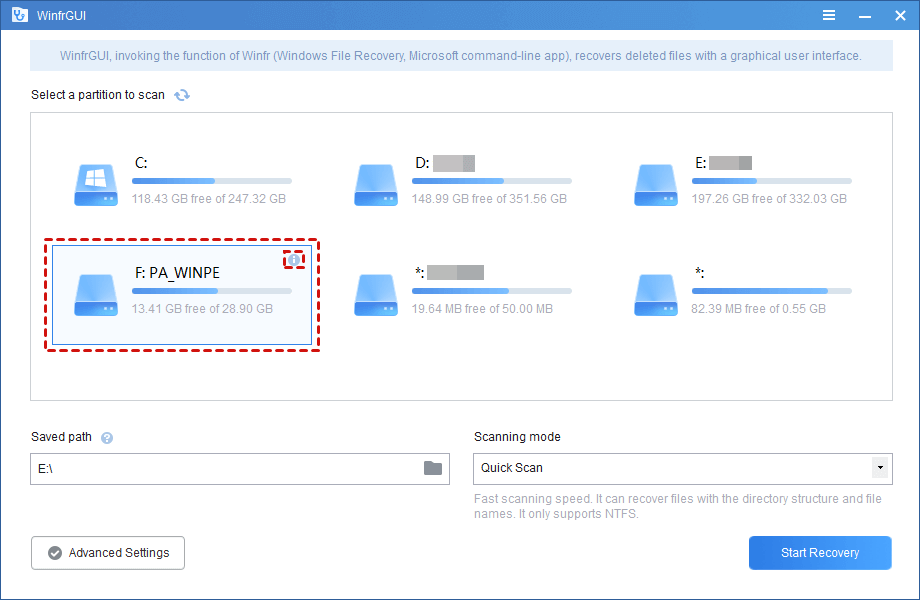Open the Scanning mode dropdown arrow

pos(880,468)
